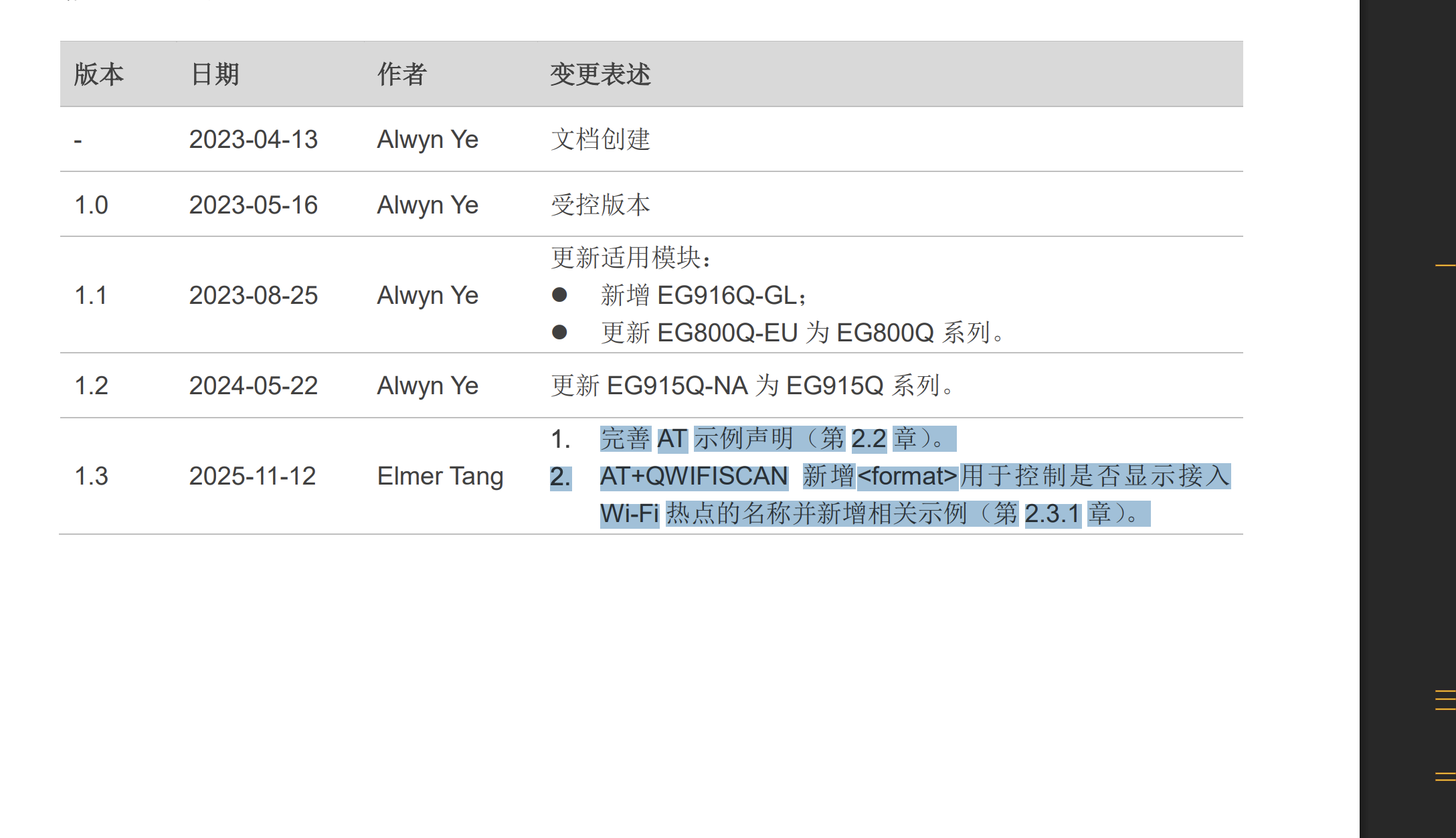Click the 变更表述 column header

tap(600, 74)
